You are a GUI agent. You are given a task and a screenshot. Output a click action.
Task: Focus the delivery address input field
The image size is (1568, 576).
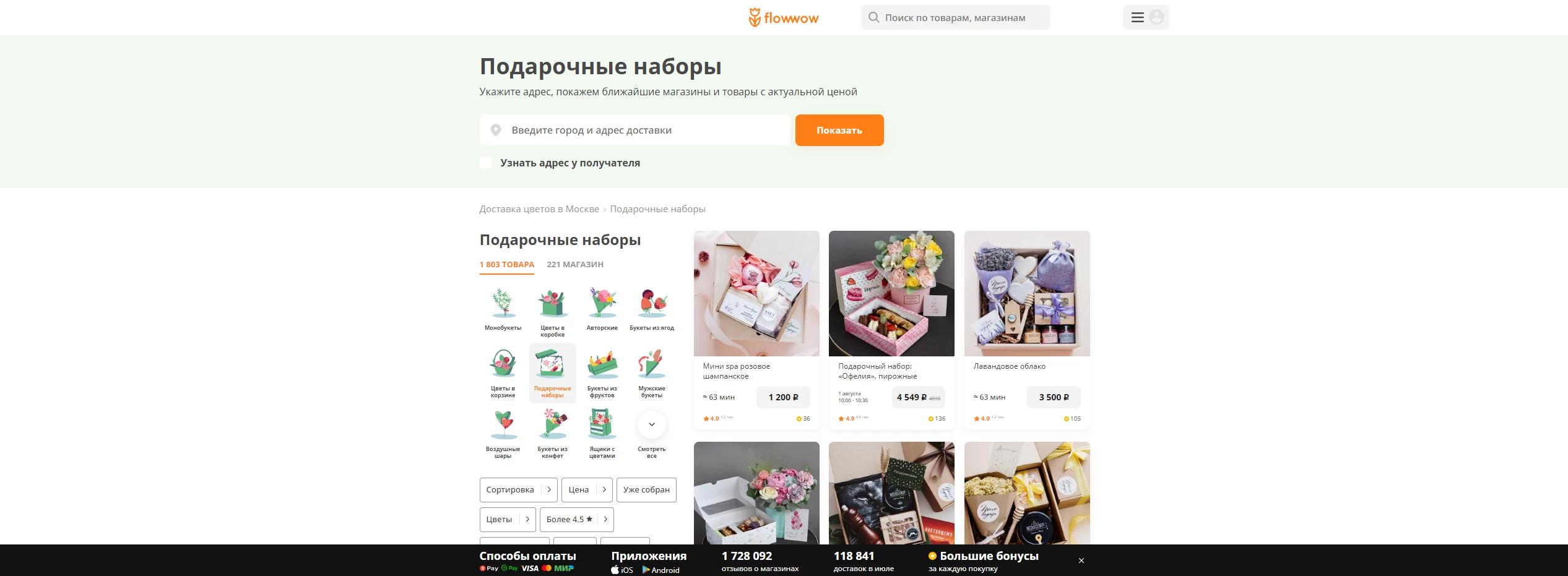point(635,131)
